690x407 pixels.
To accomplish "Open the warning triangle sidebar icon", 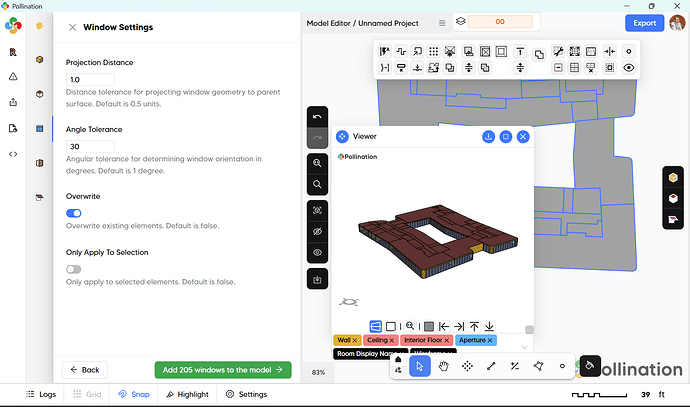I will (x=13, y=76).
